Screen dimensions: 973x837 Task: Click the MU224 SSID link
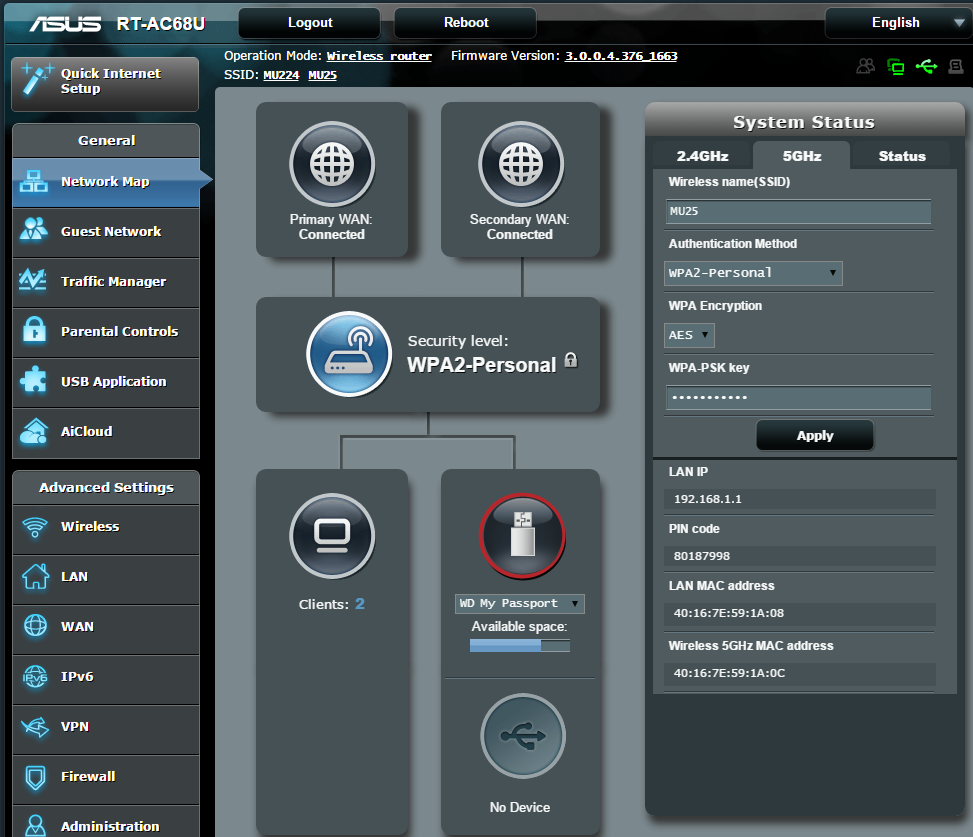281,75
